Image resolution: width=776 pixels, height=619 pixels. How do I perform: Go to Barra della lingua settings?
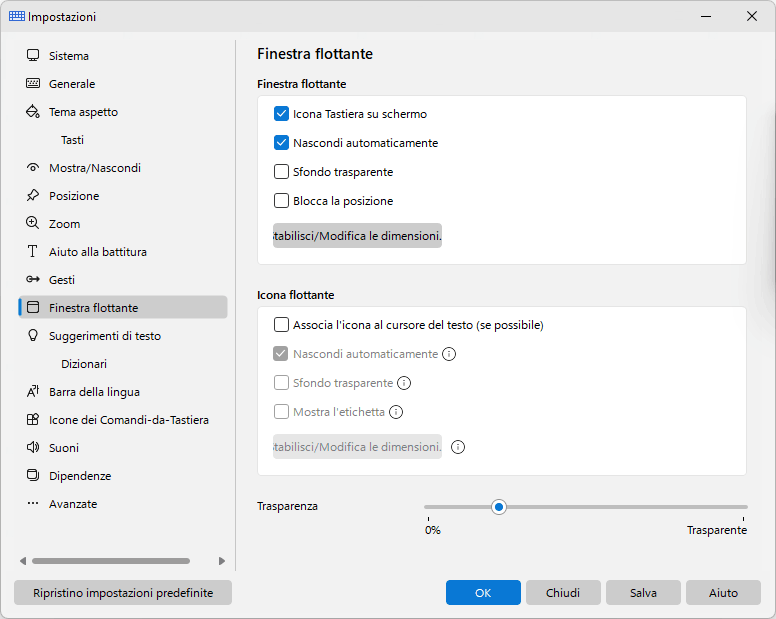123,391
